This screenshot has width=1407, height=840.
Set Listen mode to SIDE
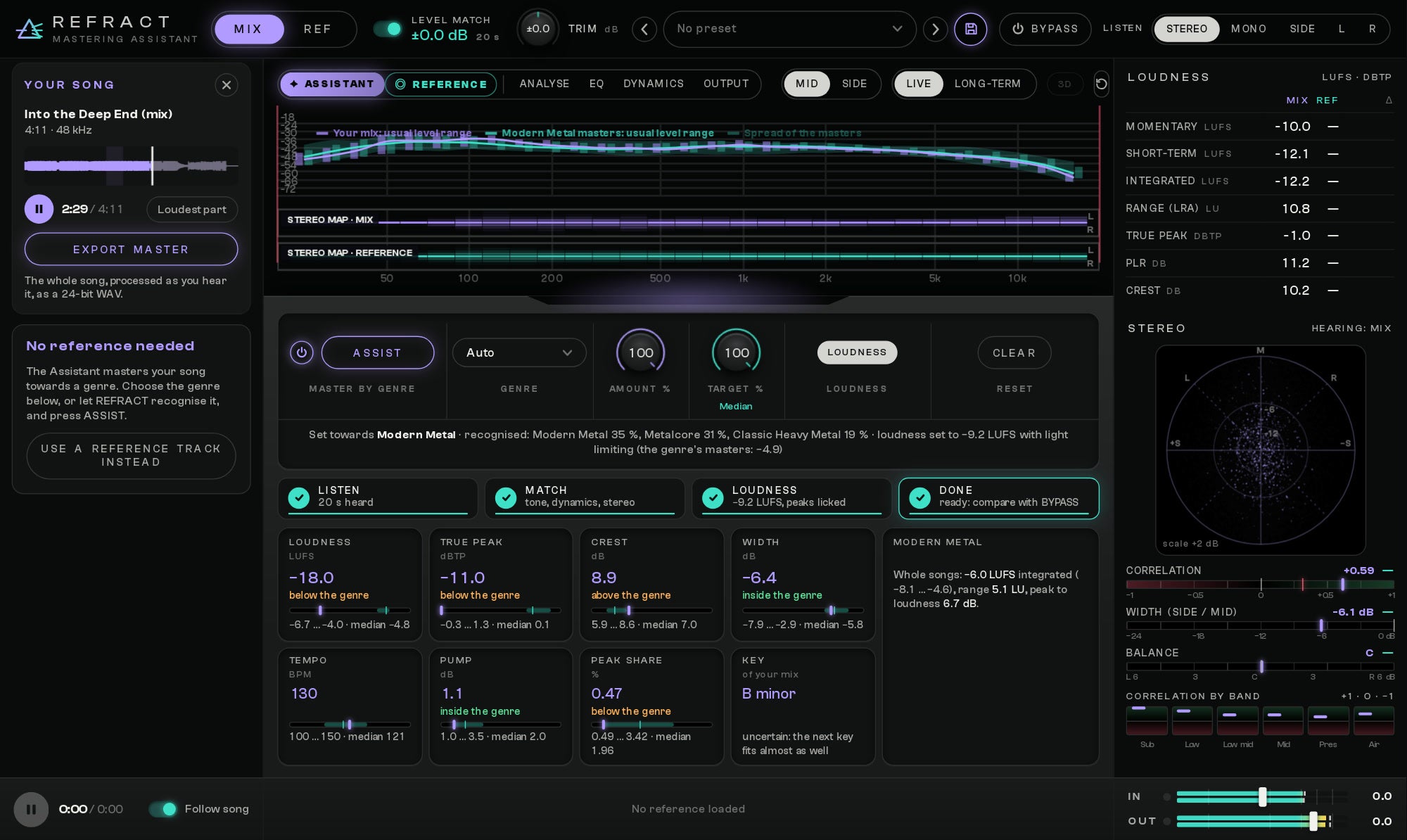point(1302,29)
